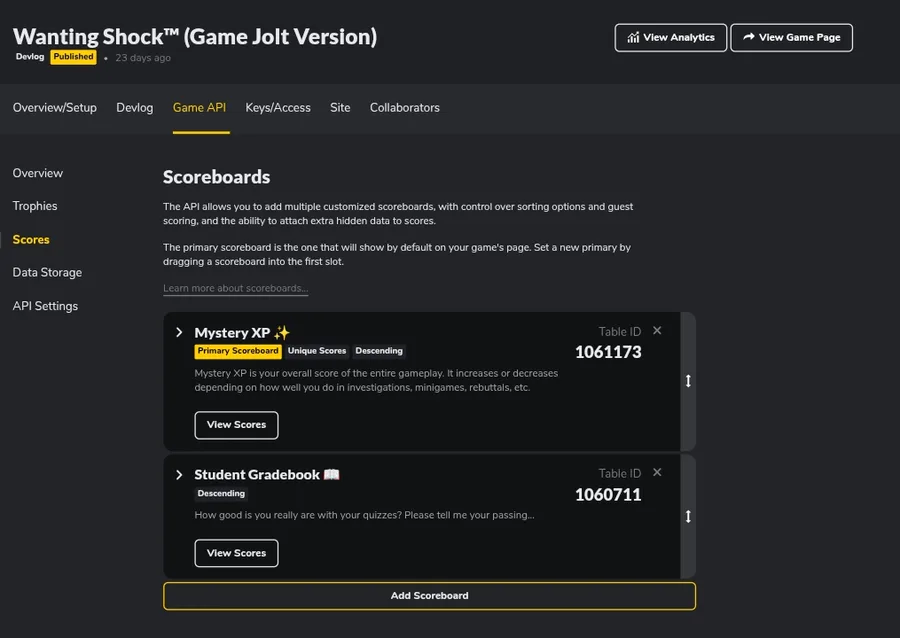Open the Keys/Access tab
900x638 pixels.
(278, 108)
